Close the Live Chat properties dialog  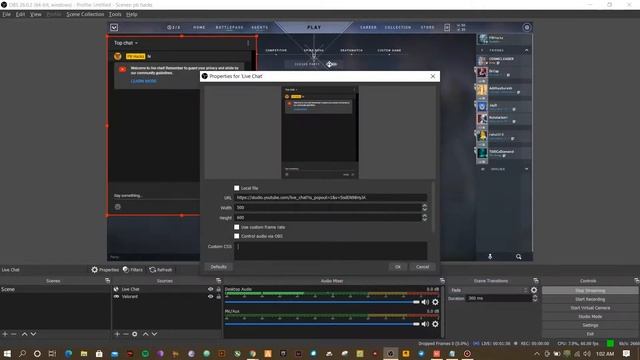click(433, 76)
